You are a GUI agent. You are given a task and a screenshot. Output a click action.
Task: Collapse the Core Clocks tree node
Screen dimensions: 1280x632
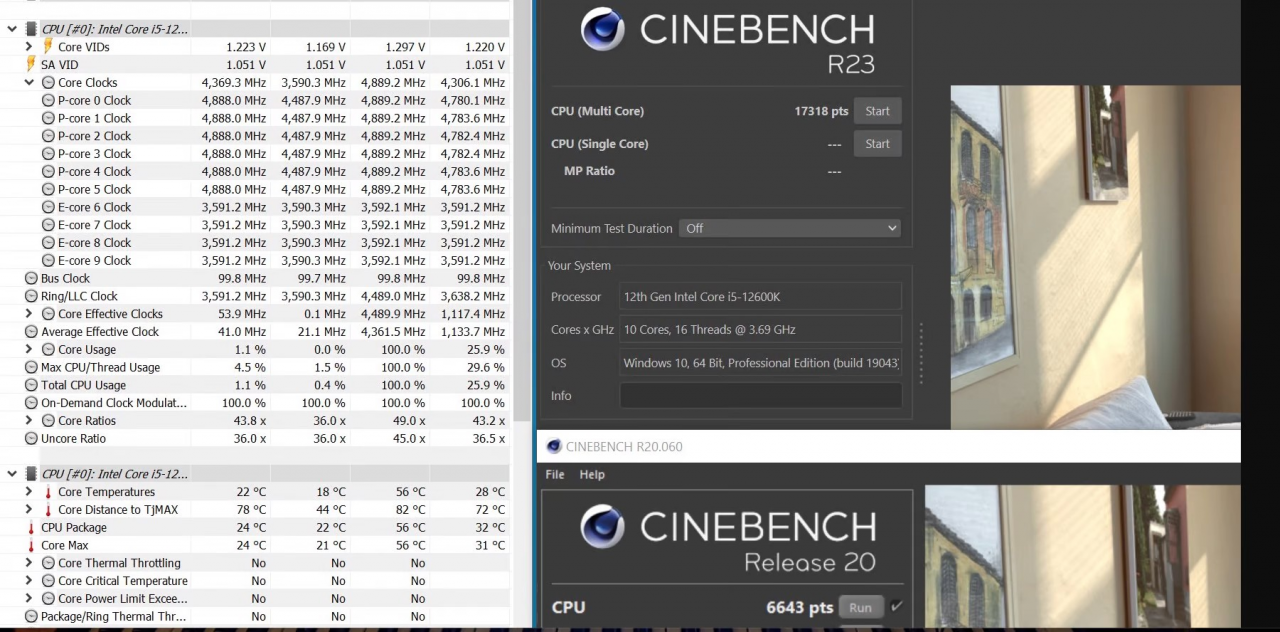pos(29,83)
